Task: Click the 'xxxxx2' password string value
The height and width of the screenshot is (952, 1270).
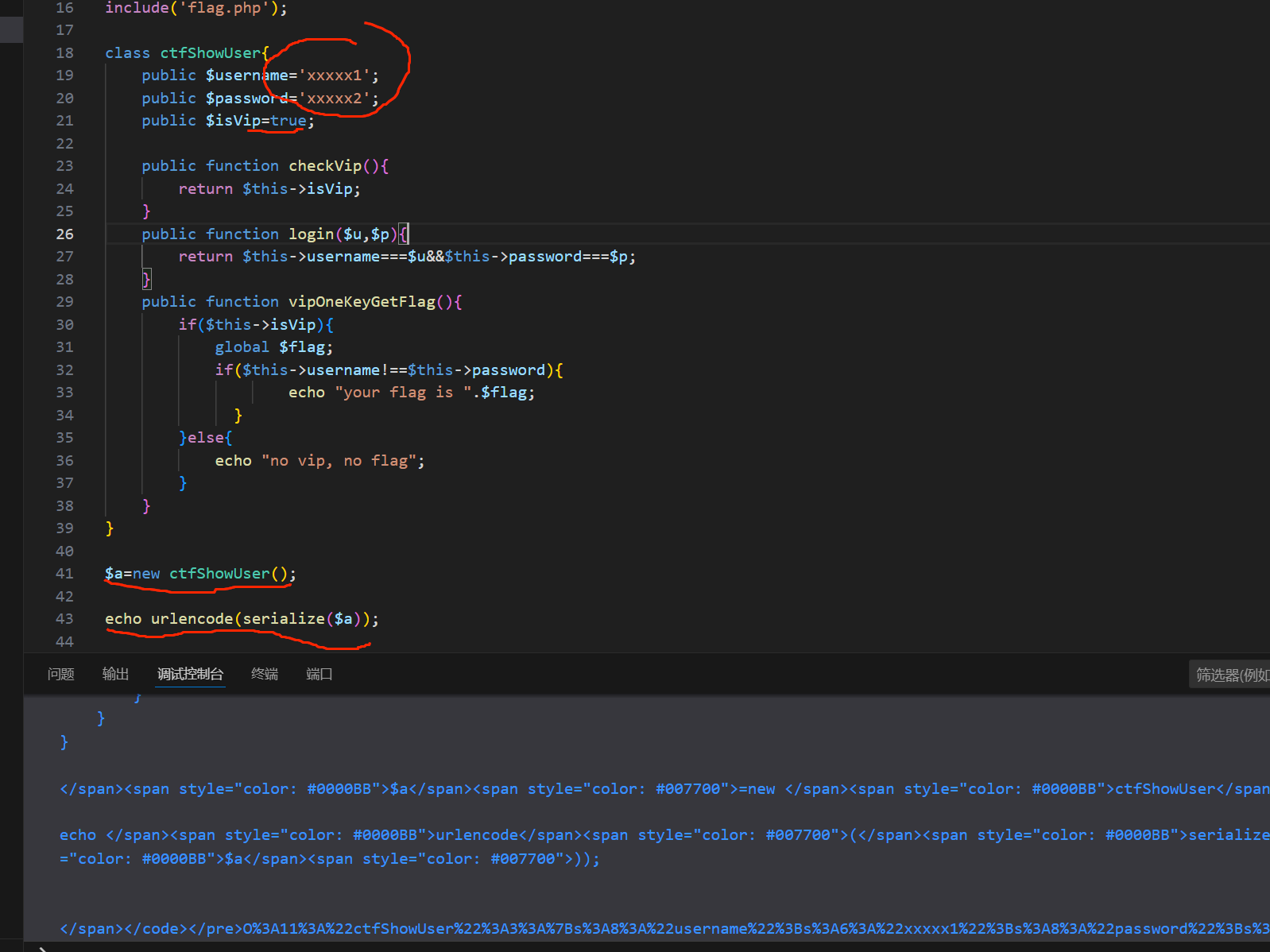Action: (x=335, y=99)
